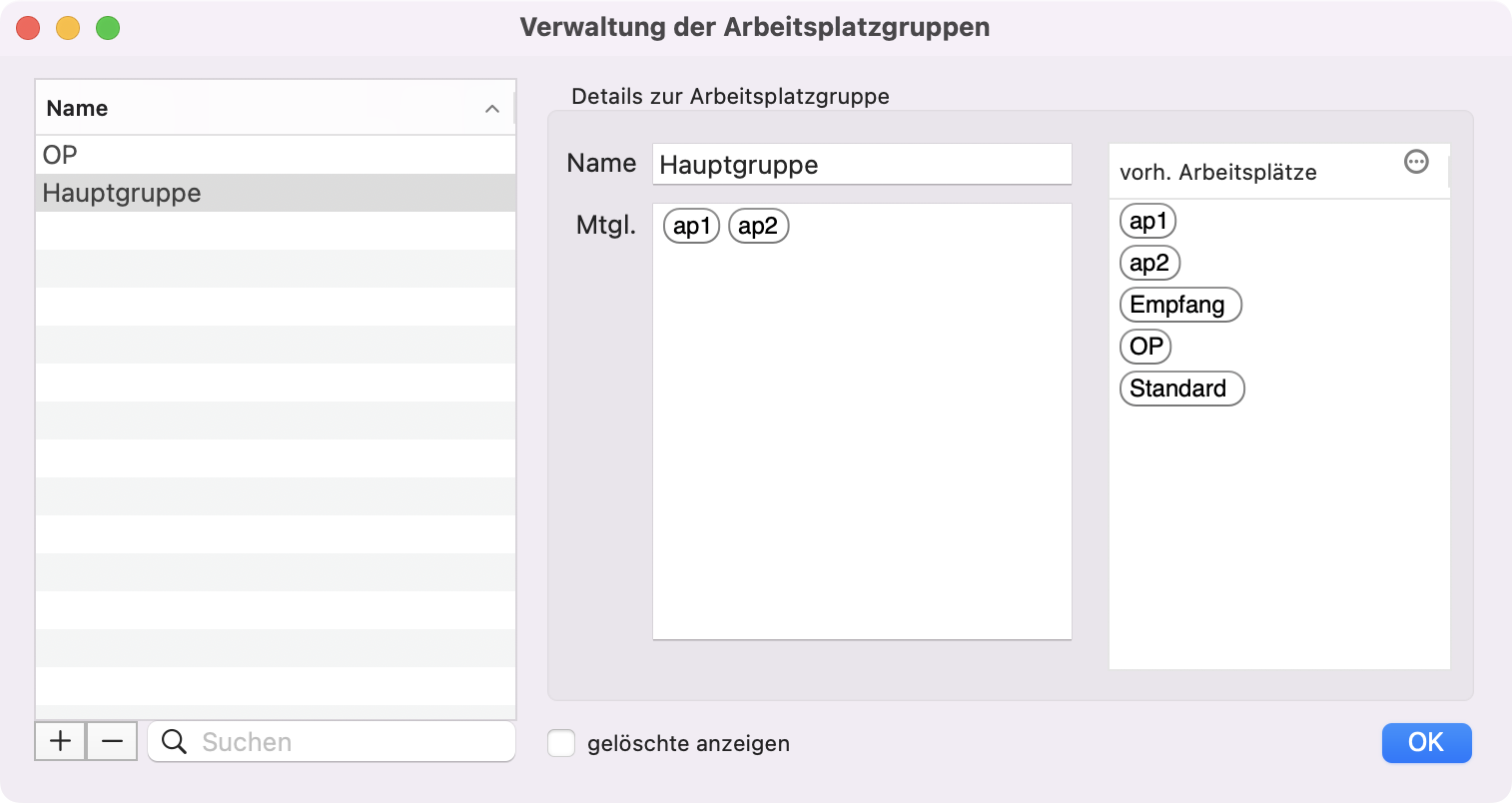Click the magnifier icon in search field
This screenshot has height=803, width=1512.
pyautogui.click(x=174, y=741)
